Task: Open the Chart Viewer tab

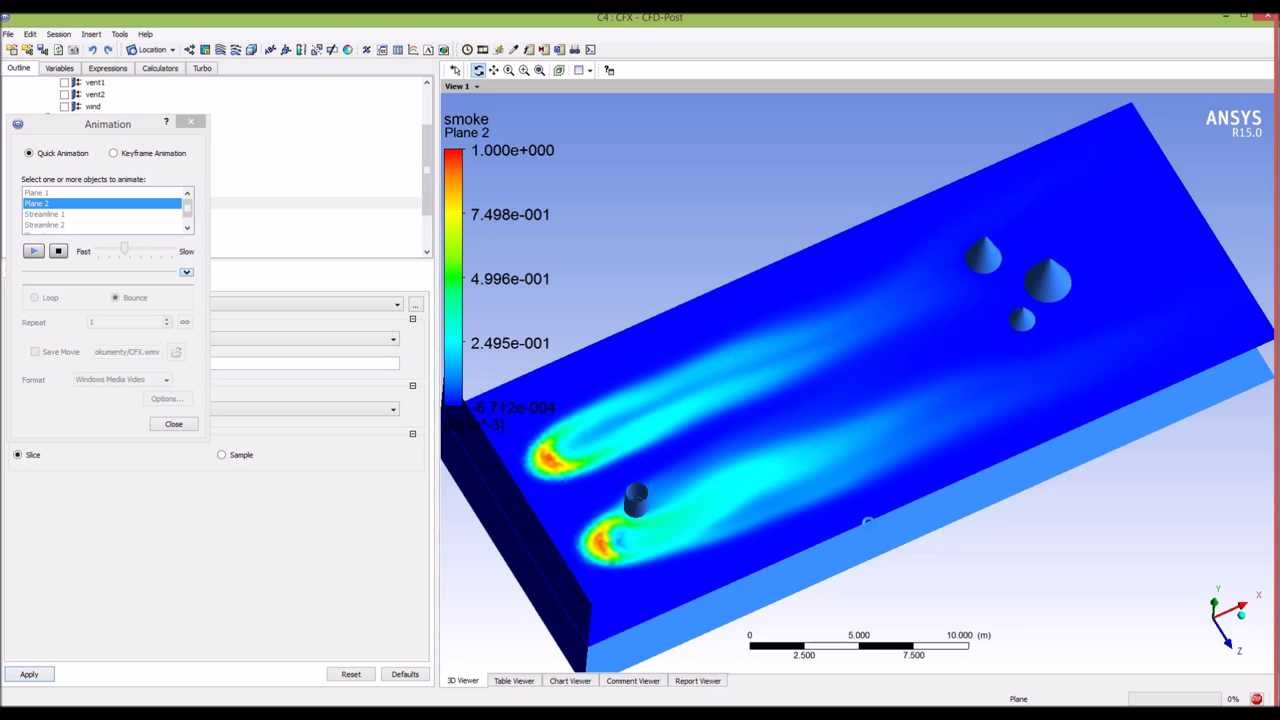Action: pos(570,681)
